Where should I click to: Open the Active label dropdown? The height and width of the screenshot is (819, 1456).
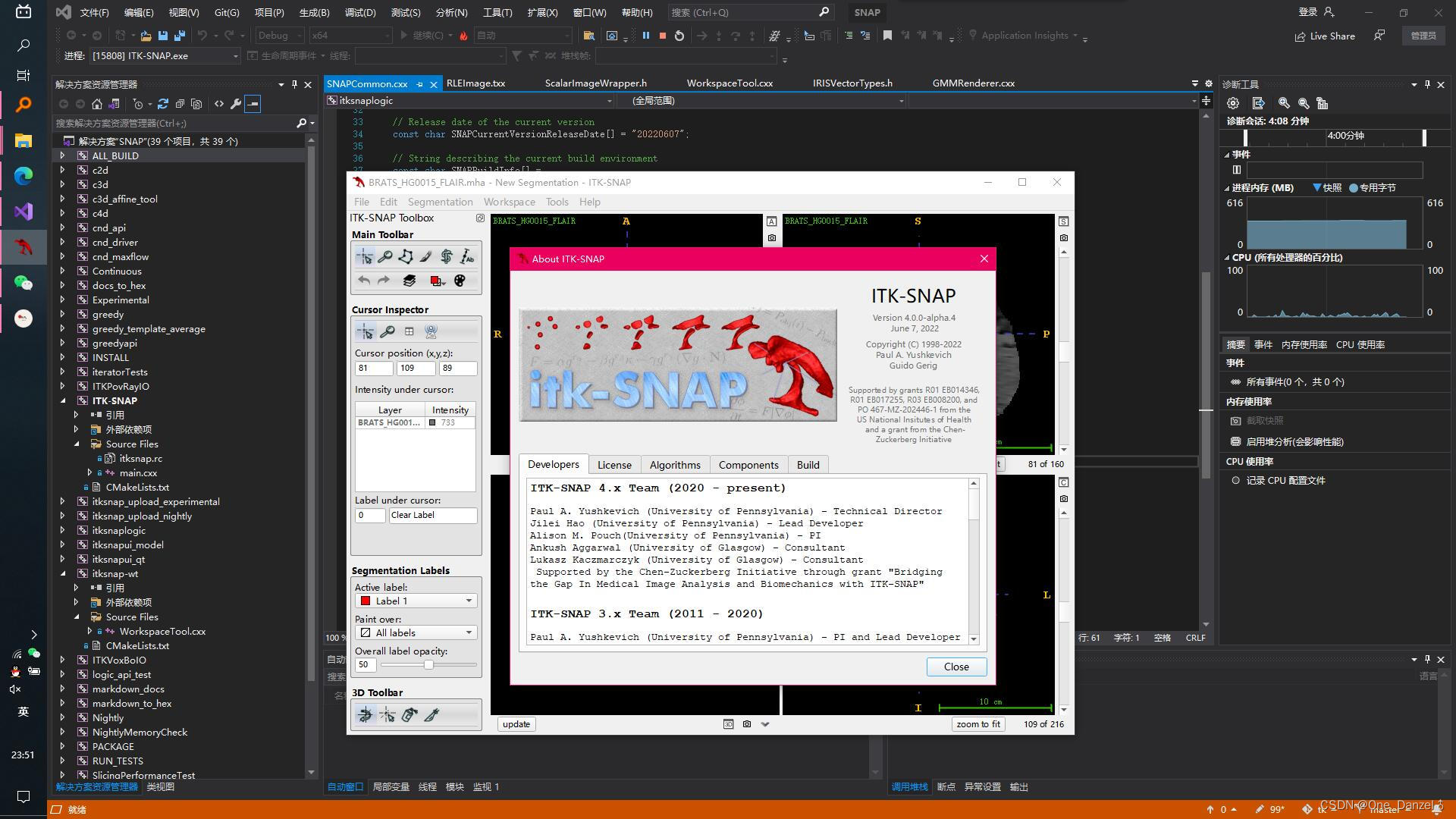point(469,600)
